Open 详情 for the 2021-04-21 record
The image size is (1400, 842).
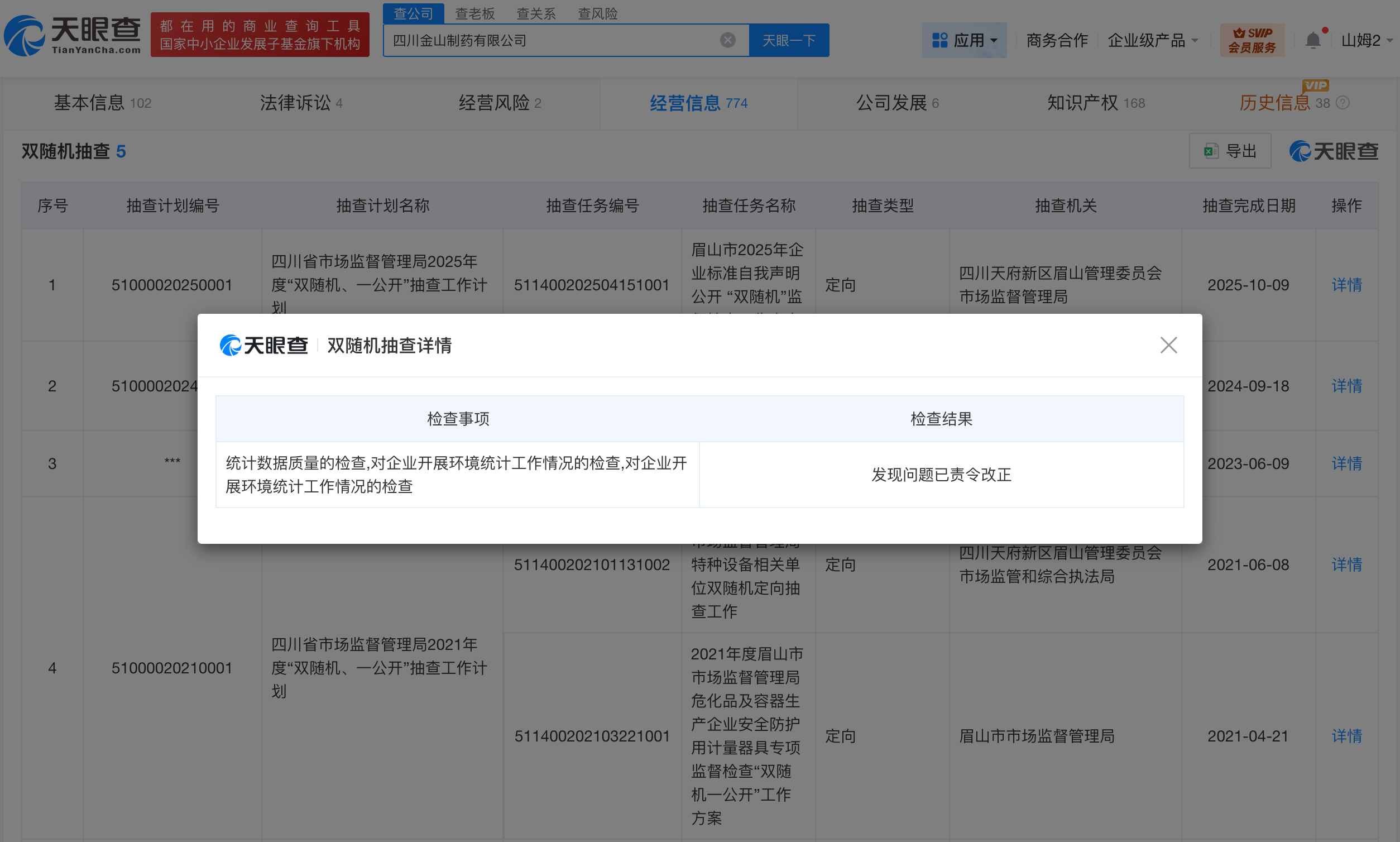pos(1346,736)
